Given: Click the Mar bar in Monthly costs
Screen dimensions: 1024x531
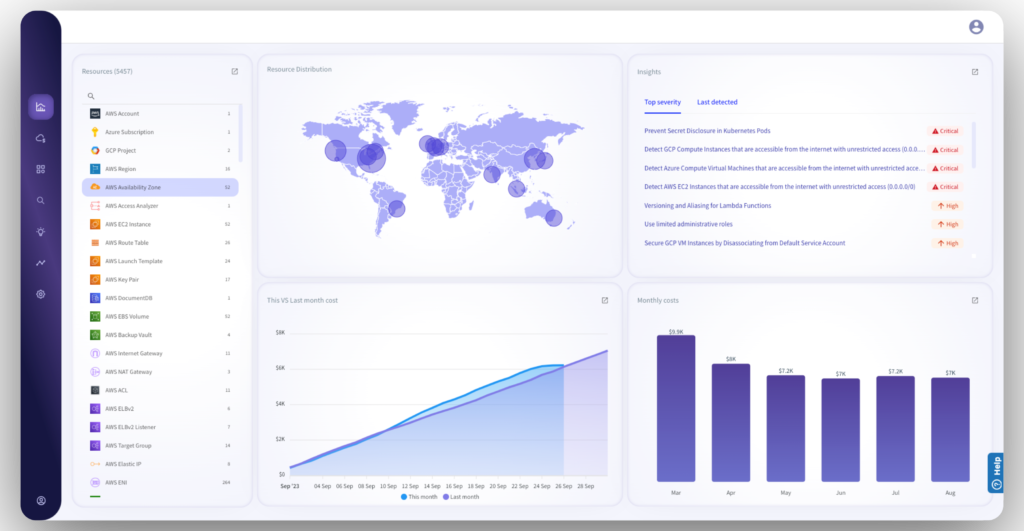Looking at the screenshot, I should point(676,408).
